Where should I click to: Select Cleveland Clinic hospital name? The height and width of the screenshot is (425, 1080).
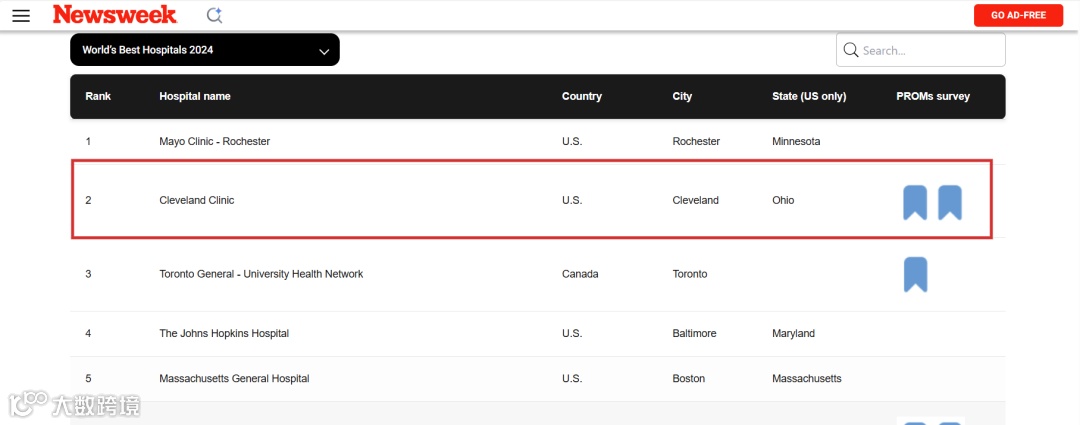tap(196, 200)
